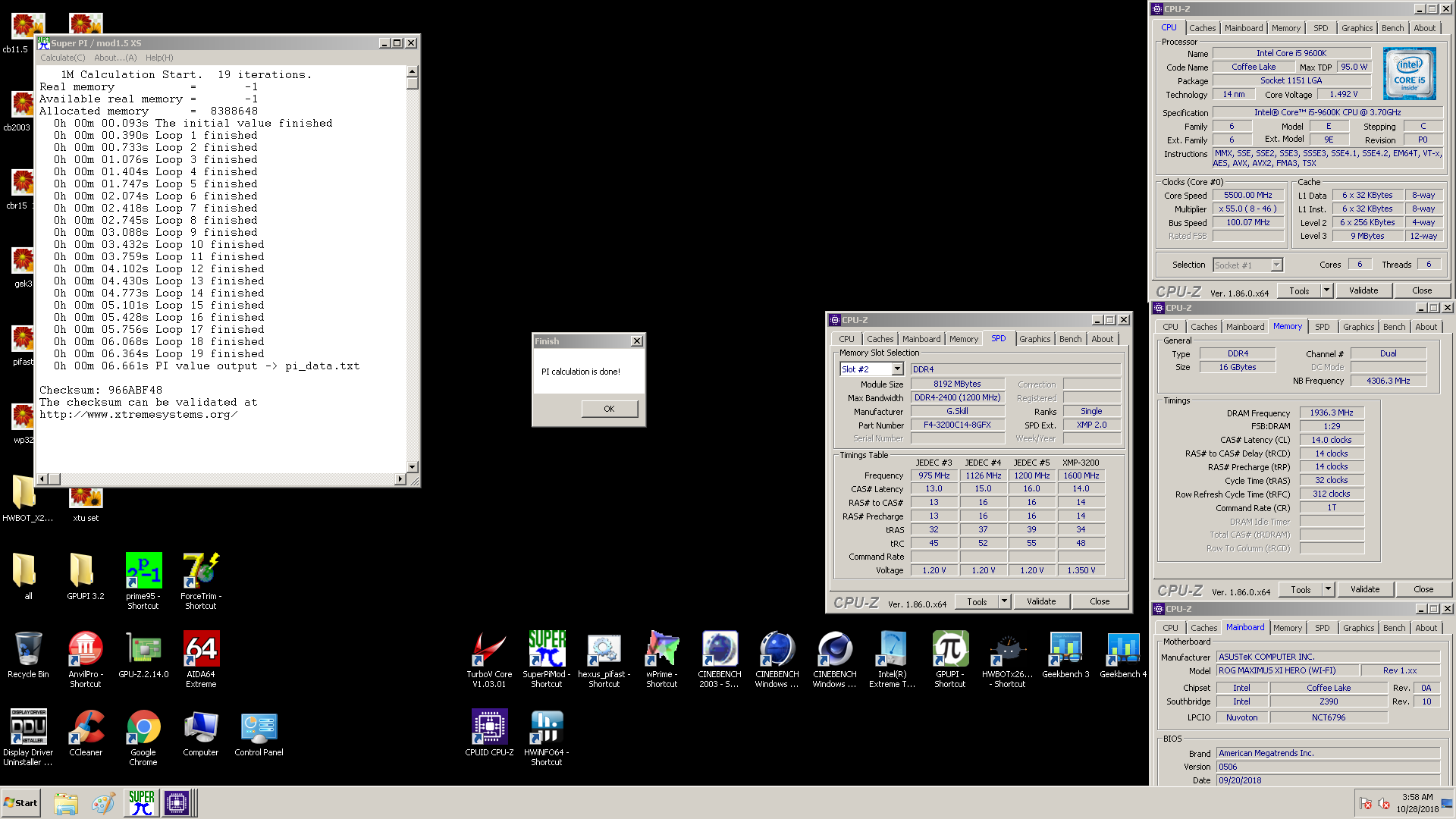Open the Recycle Bin
Viewport: 1456px width, 819px height.
pyautogui.click(x=28, y=655)
